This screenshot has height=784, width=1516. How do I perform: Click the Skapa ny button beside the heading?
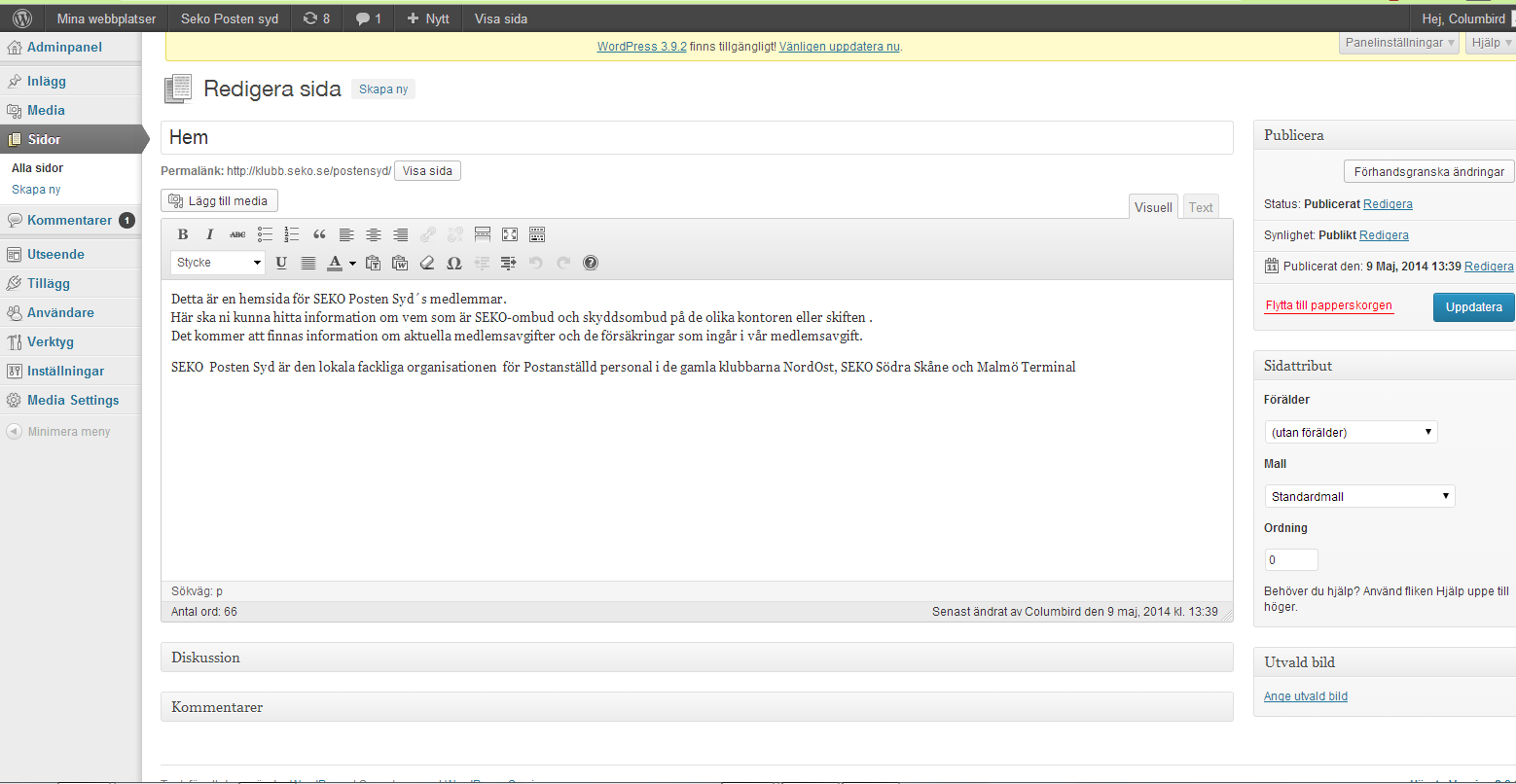[x=383, y=89]
